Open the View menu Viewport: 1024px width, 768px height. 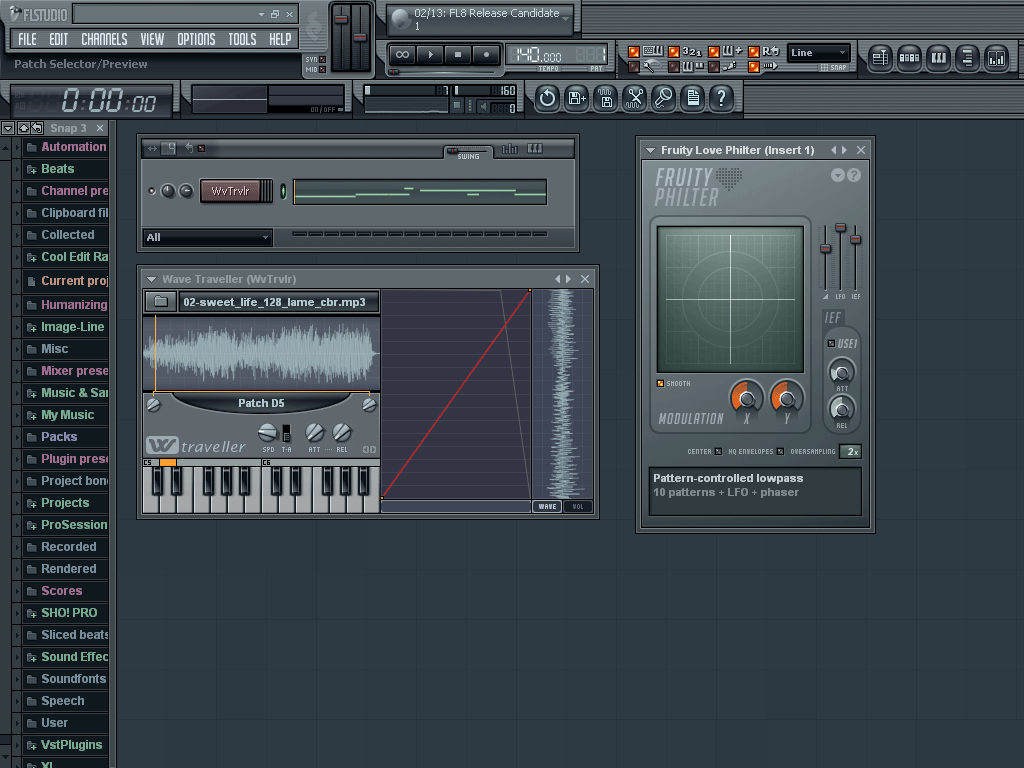pyautogui.click(x=152, y=39)
